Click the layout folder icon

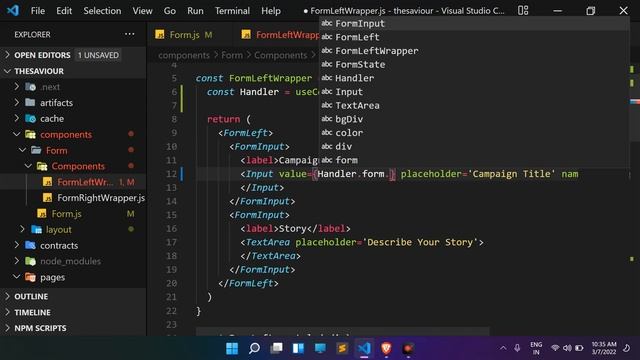point(36,229)
